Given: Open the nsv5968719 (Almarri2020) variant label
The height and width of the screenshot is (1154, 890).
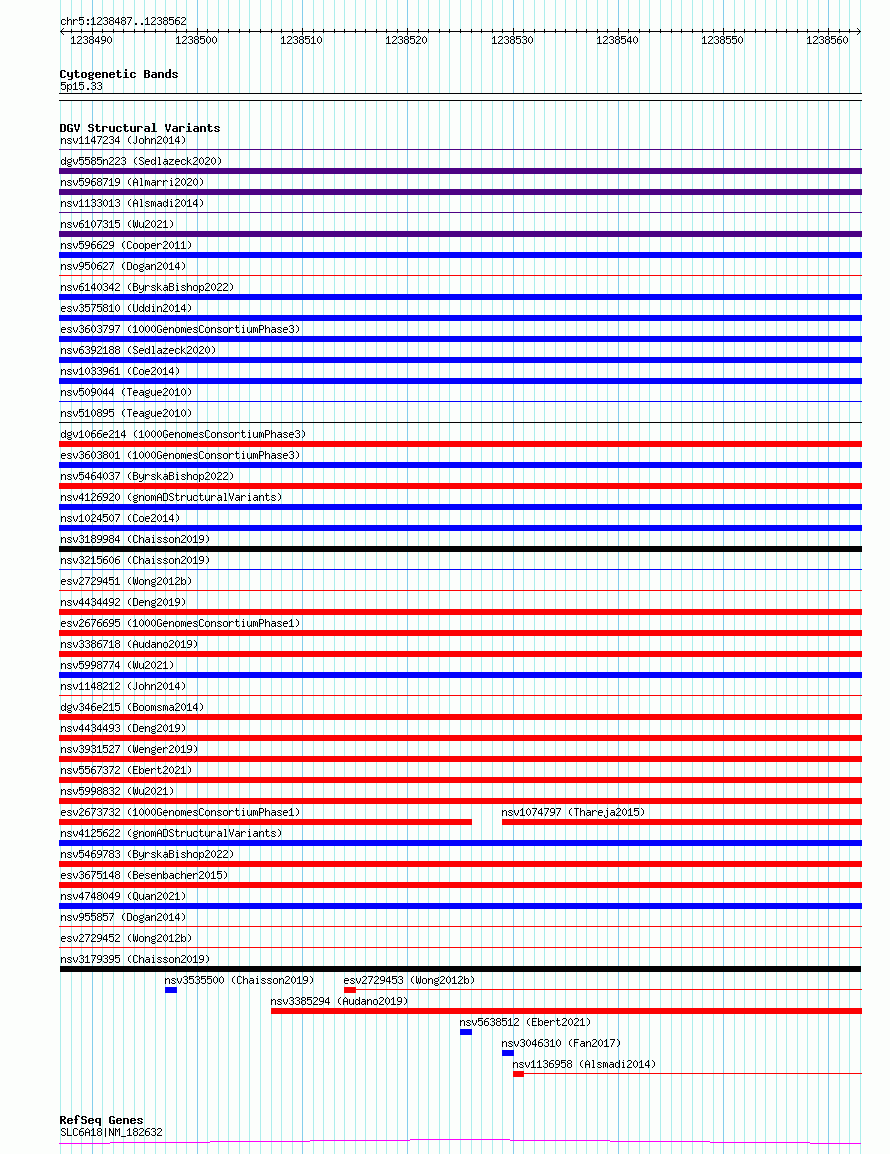Looking at the screenshot, I should pos(133,182).
